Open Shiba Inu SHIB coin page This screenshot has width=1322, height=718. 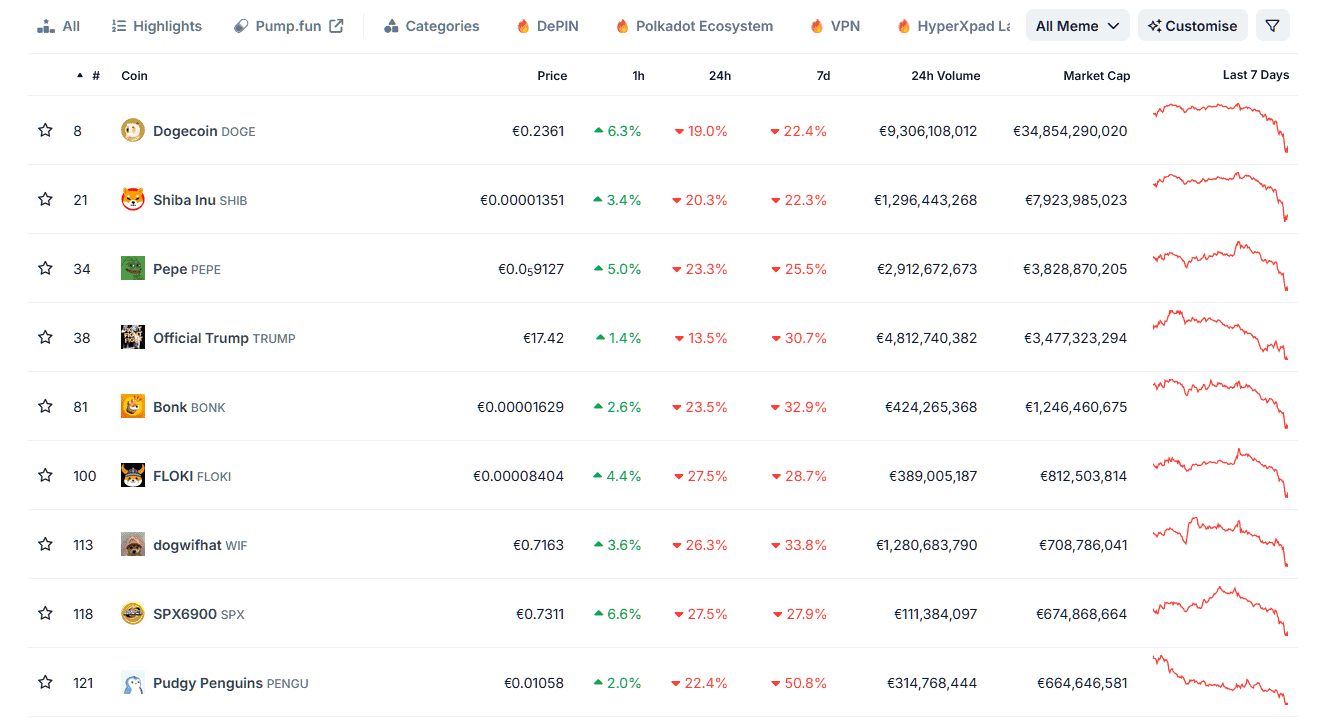(x=200, y=200)
